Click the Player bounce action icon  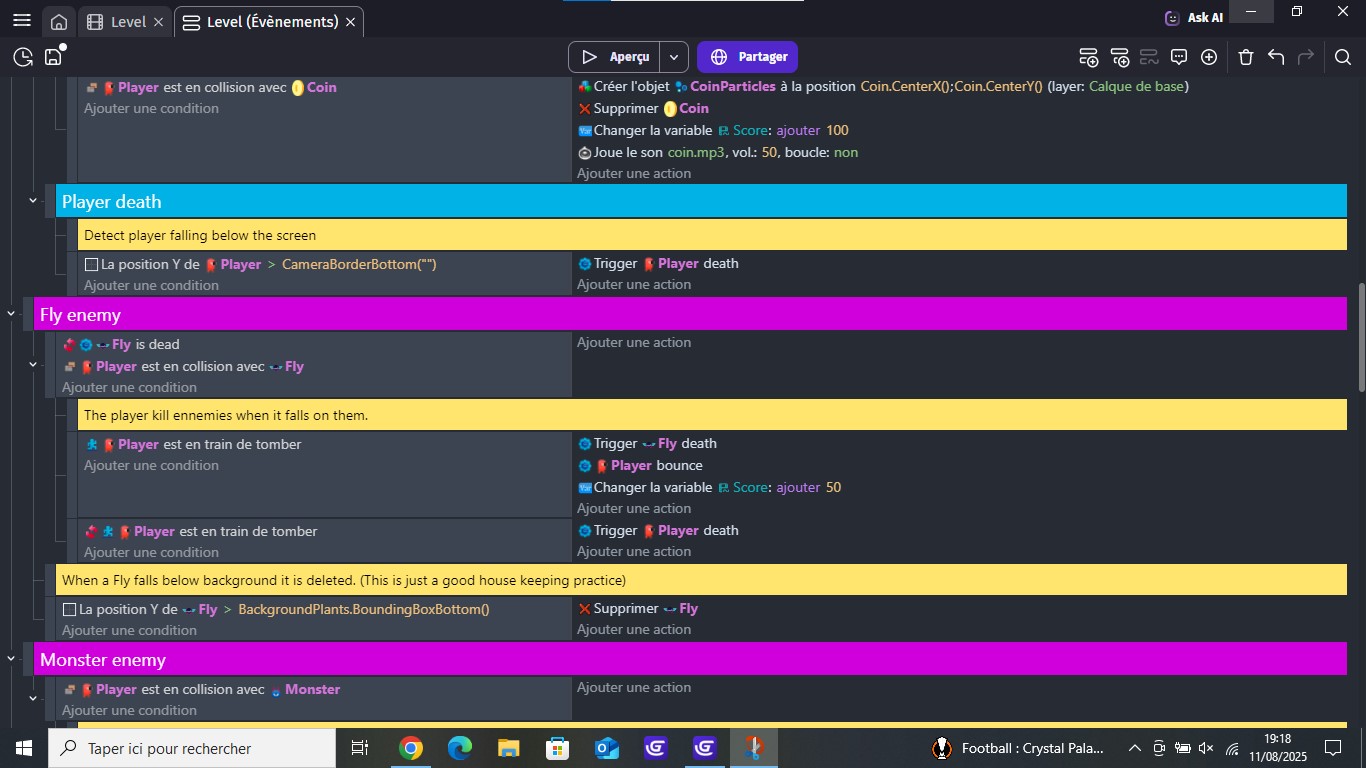585,465
